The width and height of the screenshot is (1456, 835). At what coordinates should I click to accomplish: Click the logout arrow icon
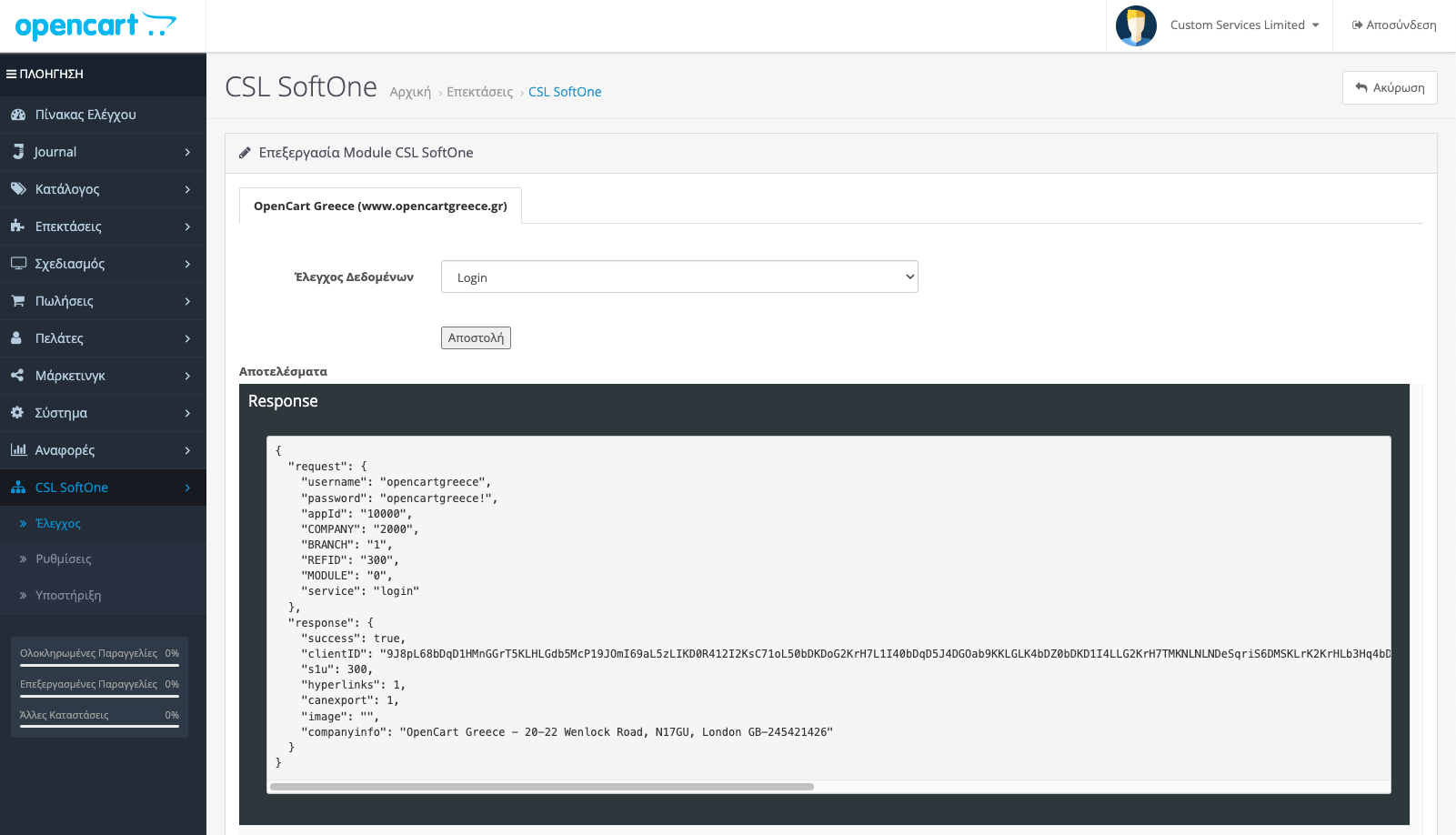coord(1357,25)
